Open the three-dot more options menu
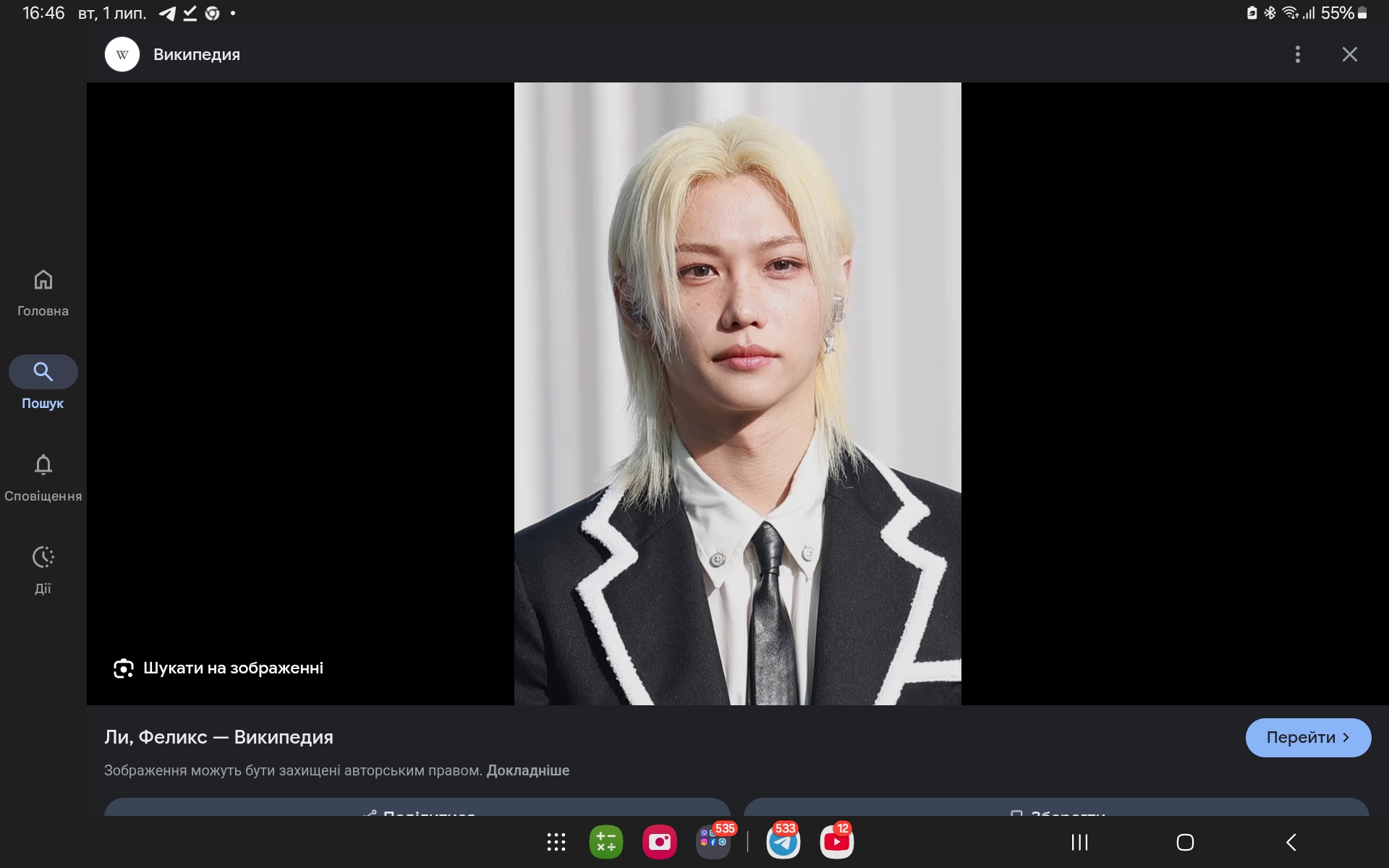 (x=1297, y=54)
